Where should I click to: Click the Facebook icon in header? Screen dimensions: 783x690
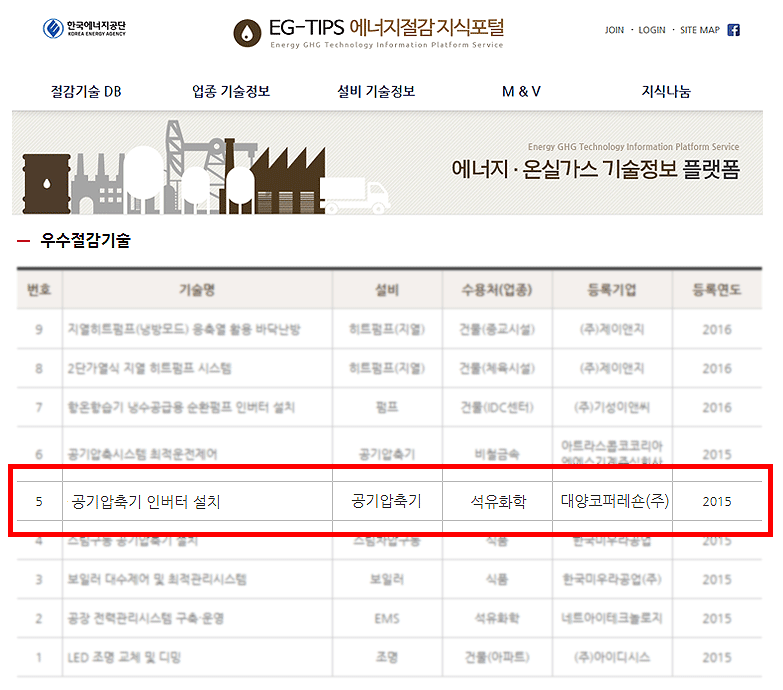click(x=733, y=30)
